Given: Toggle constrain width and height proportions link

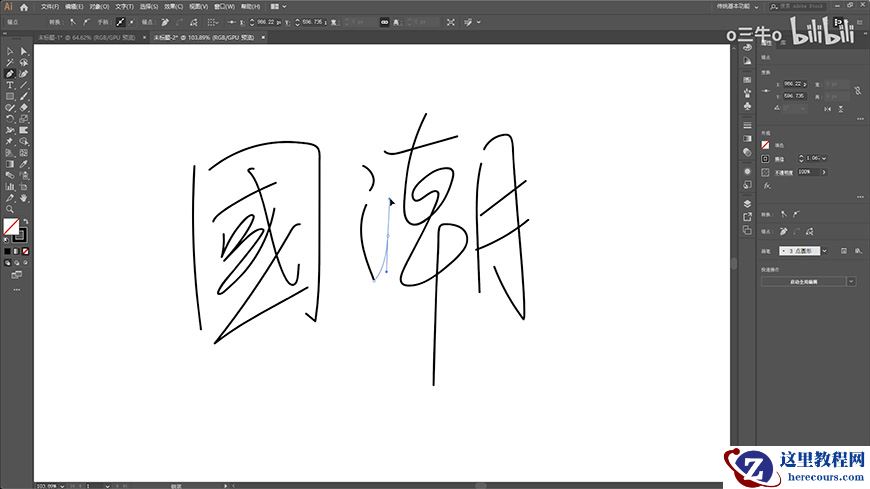Looking at the screenshot, I should [x=858, y=90].
